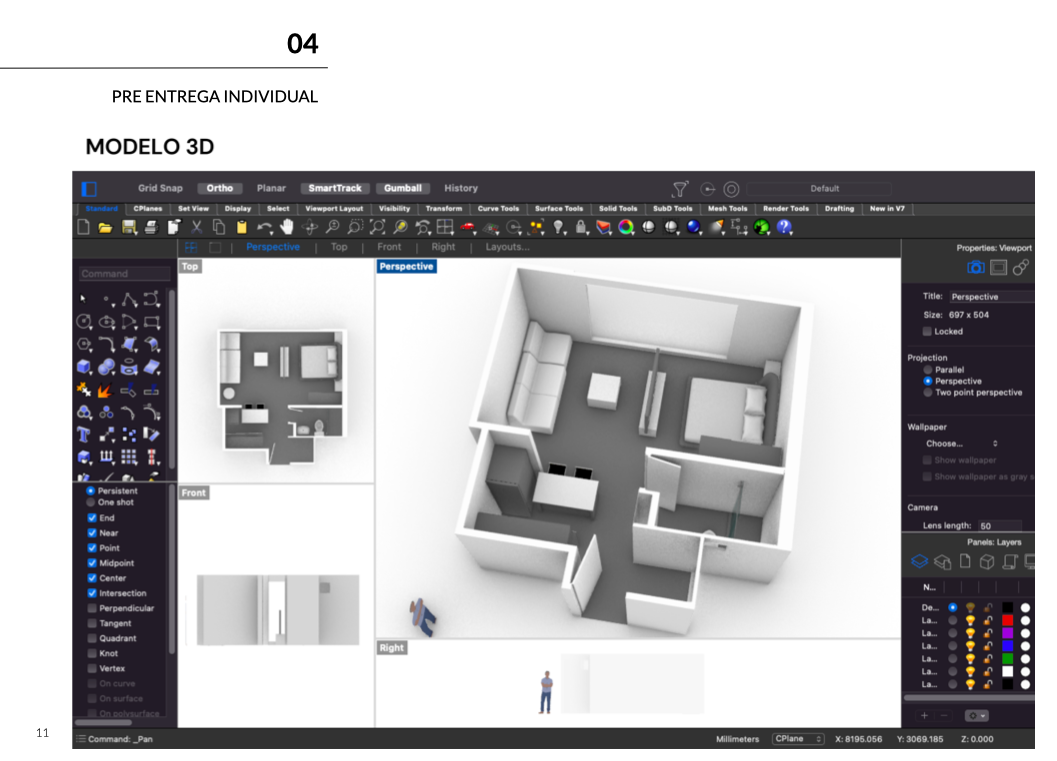Image resolution: width=1057 pixels, height=761 pixels.
Task: Uncheck the Midpoint object snap
Action: click(93, 563)
